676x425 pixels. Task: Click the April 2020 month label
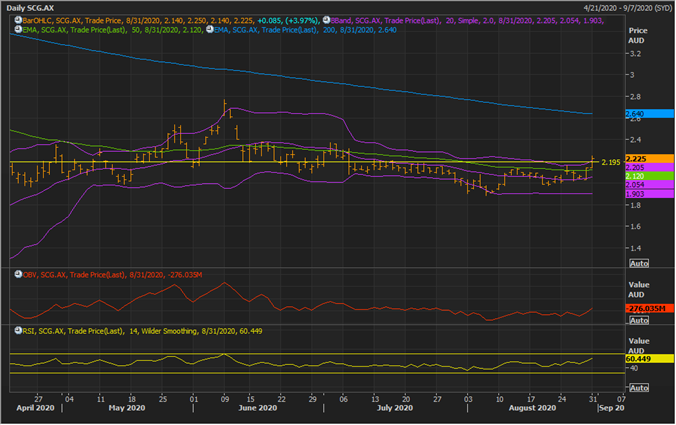point(35,408)
